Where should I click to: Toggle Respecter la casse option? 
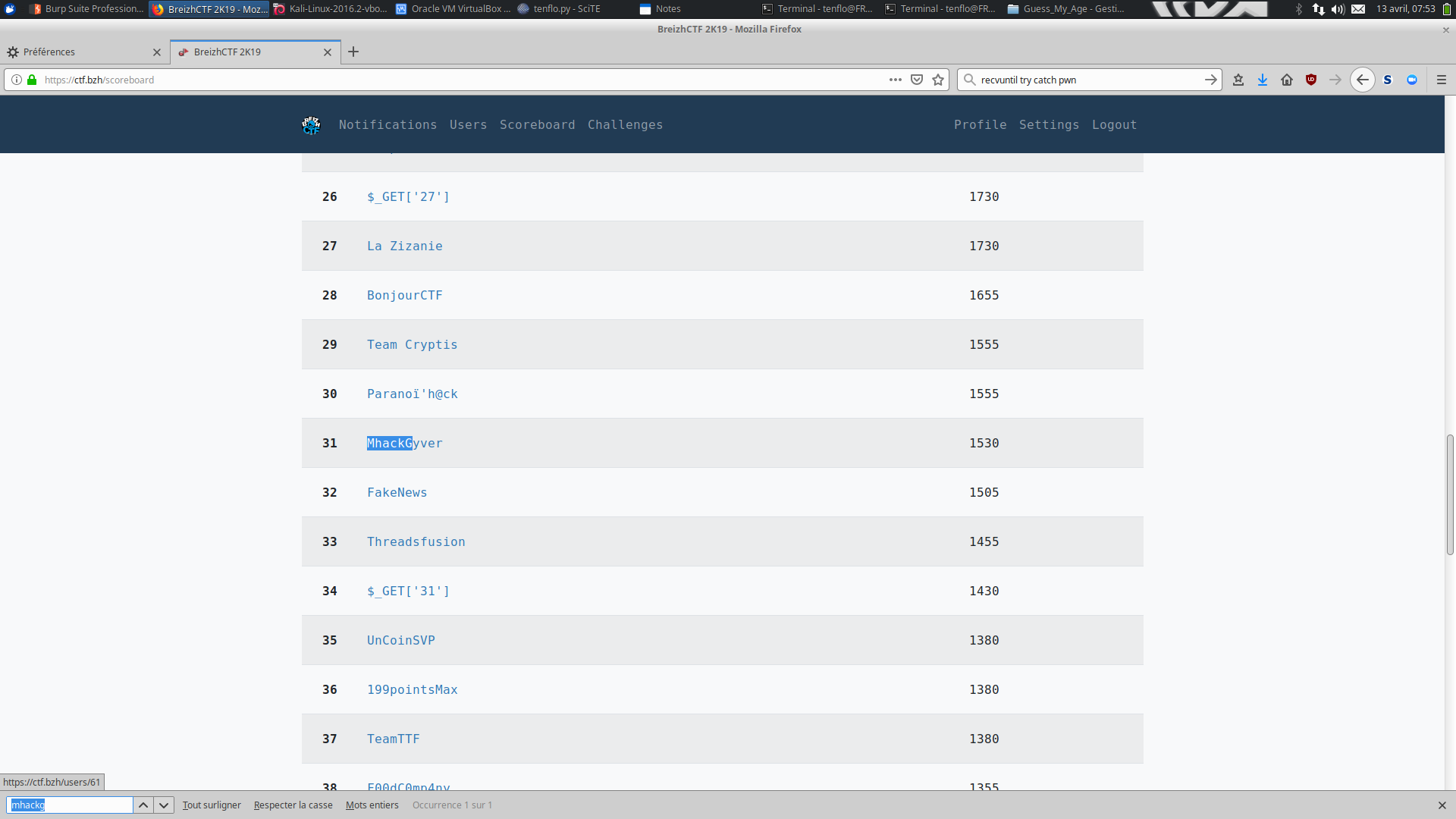[x=293, y=805]
